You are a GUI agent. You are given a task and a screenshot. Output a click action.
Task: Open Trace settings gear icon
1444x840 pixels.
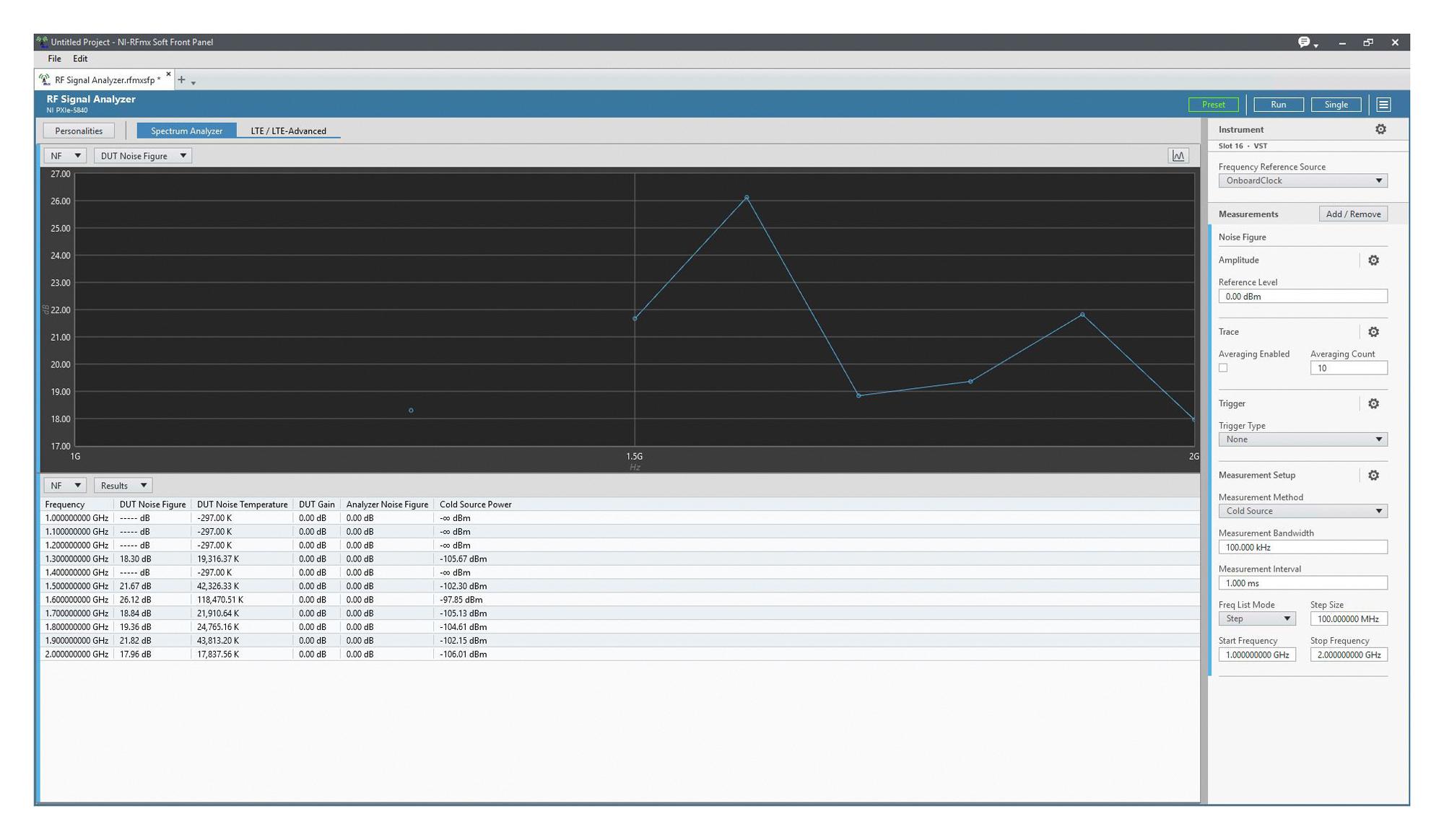[1376, 332]
